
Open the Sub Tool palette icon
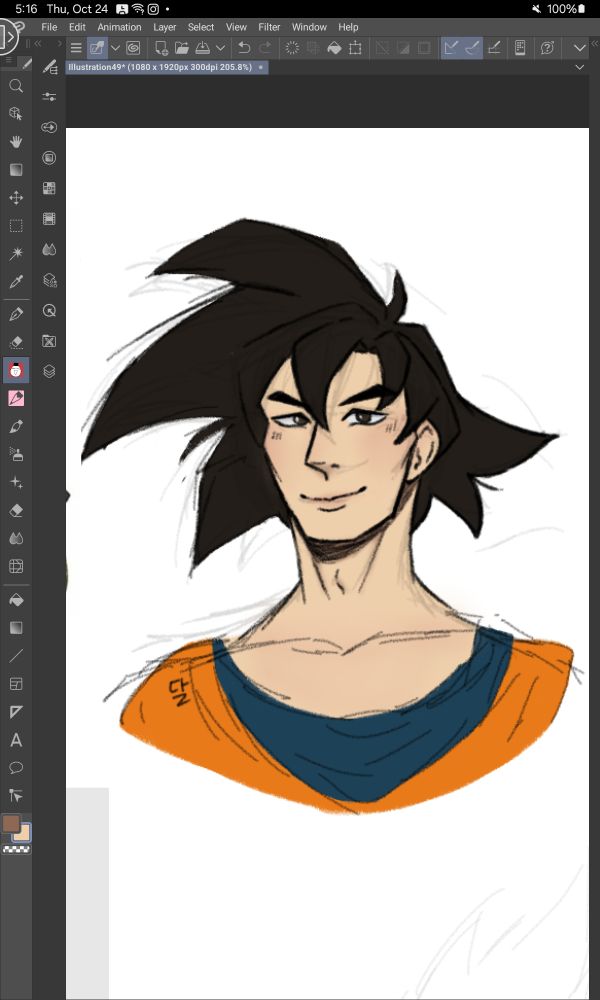[49, 66]
